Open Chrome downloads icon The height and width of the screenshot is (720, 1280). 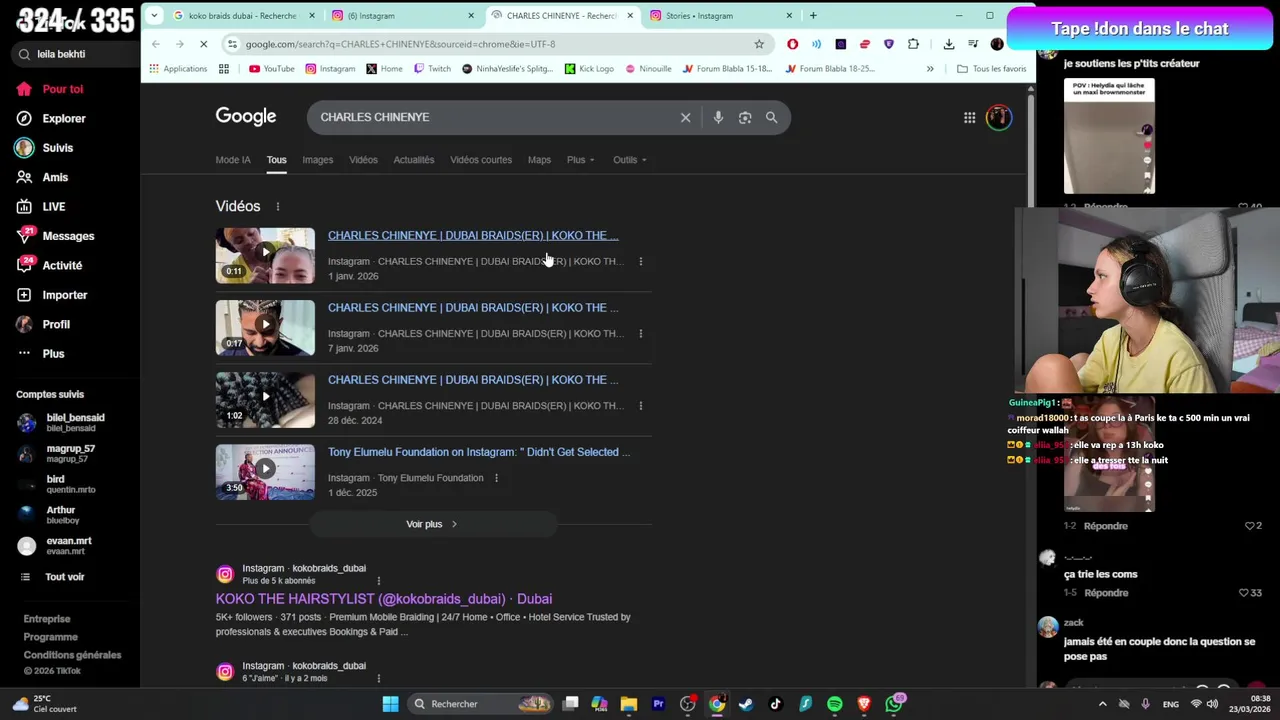pos(949,44)
